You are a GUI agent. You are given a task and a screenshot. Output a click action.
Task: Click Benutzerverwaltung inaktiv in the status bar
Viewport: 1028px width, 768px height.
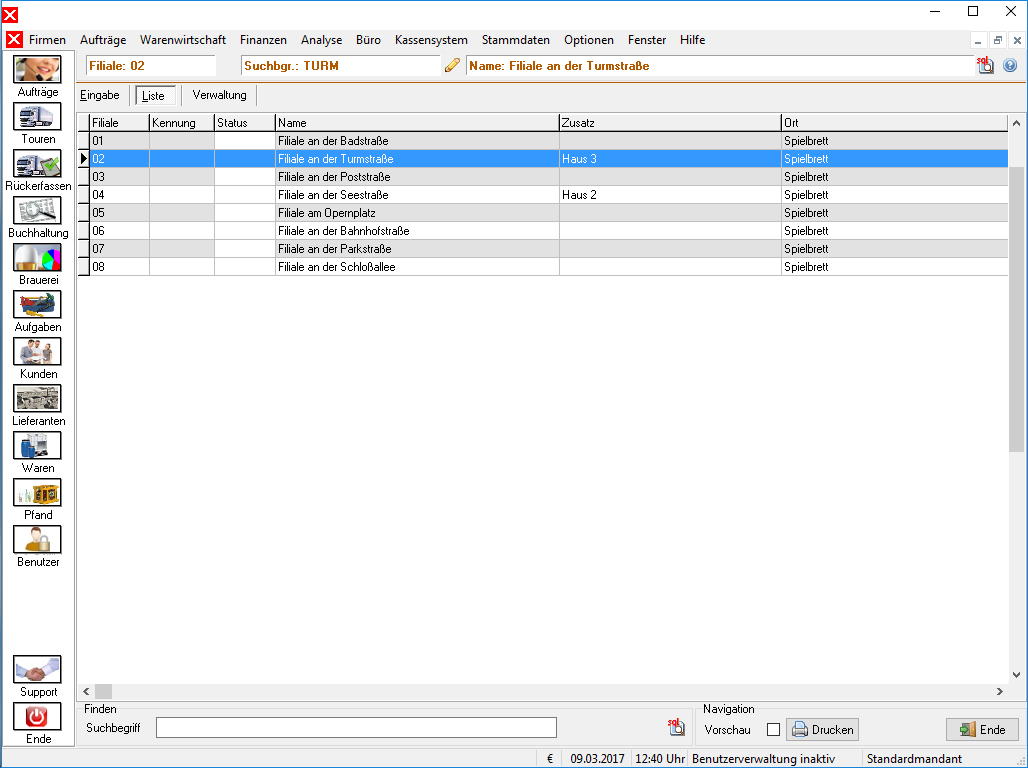763,759
